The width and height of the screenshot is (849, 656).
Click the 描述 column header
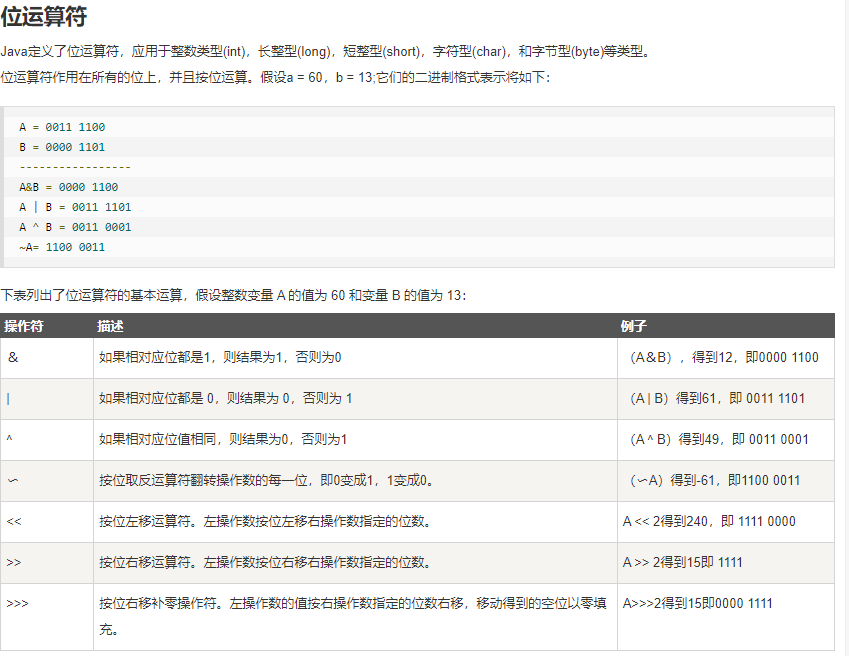[110, 326]
